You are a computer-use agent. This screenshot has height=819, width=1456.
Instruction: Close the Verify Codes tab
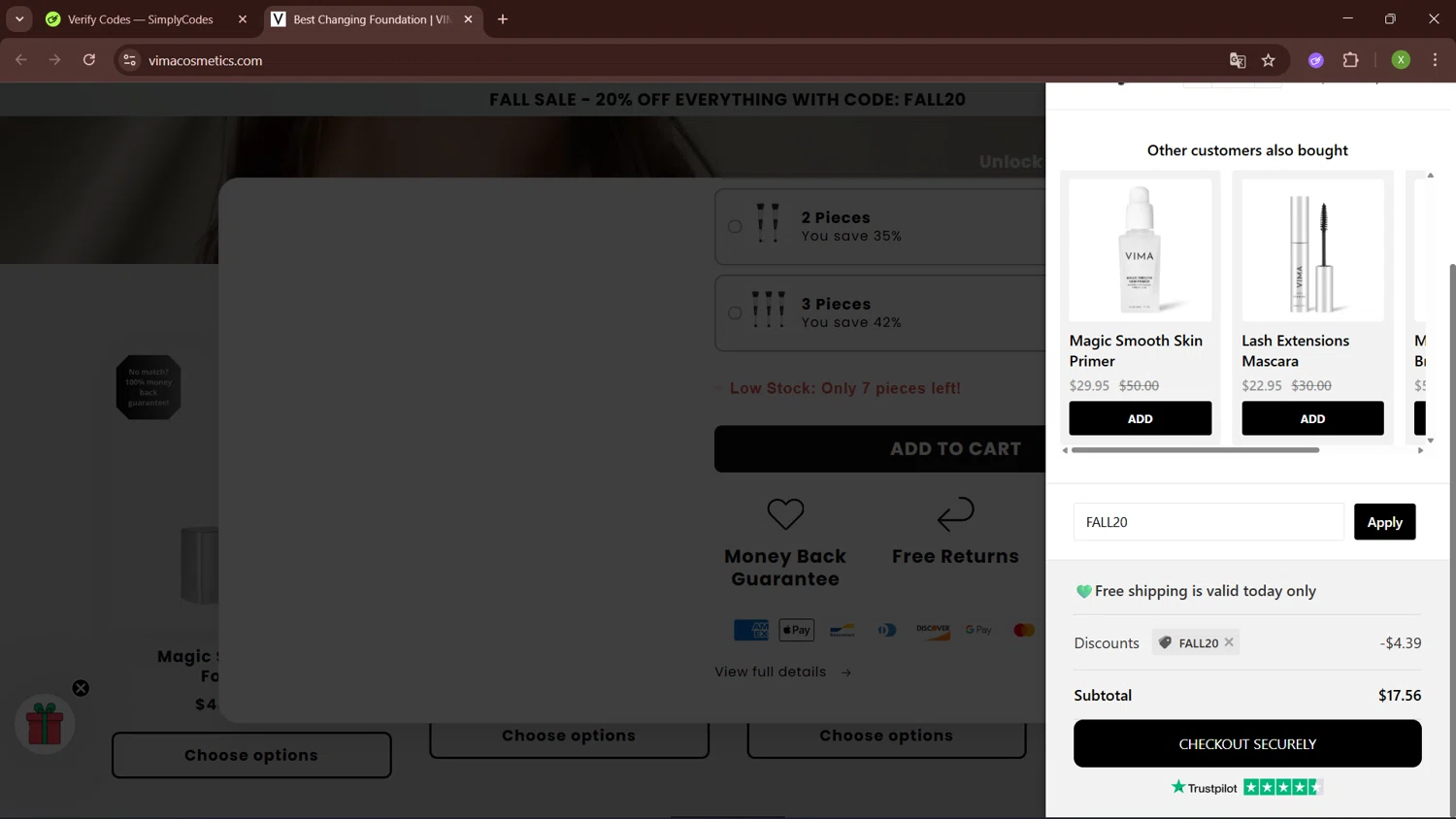243,19
